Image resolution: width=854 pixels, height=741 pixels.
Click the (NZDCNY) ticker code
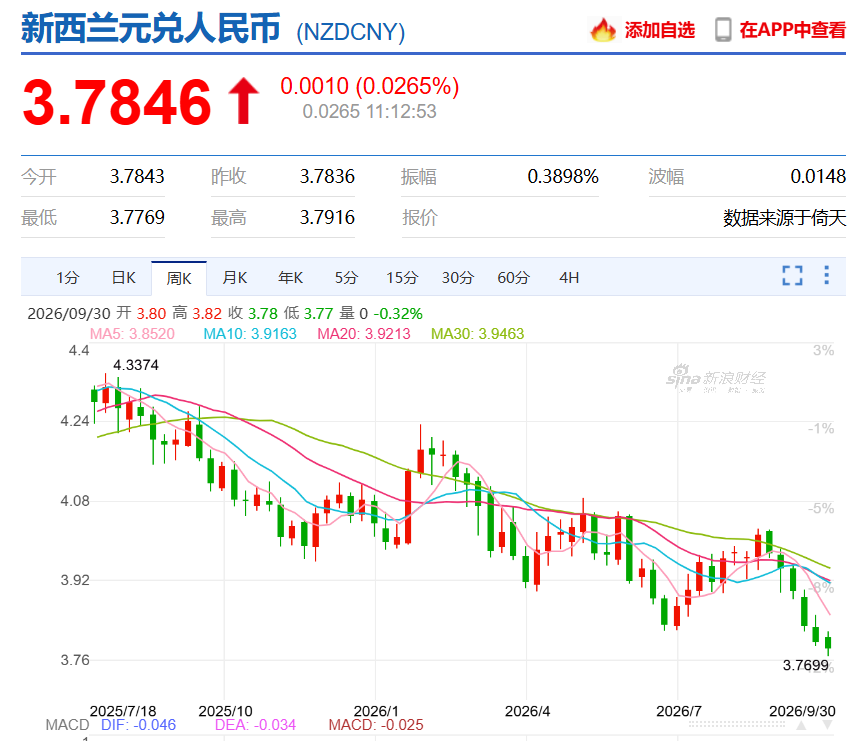351,32
